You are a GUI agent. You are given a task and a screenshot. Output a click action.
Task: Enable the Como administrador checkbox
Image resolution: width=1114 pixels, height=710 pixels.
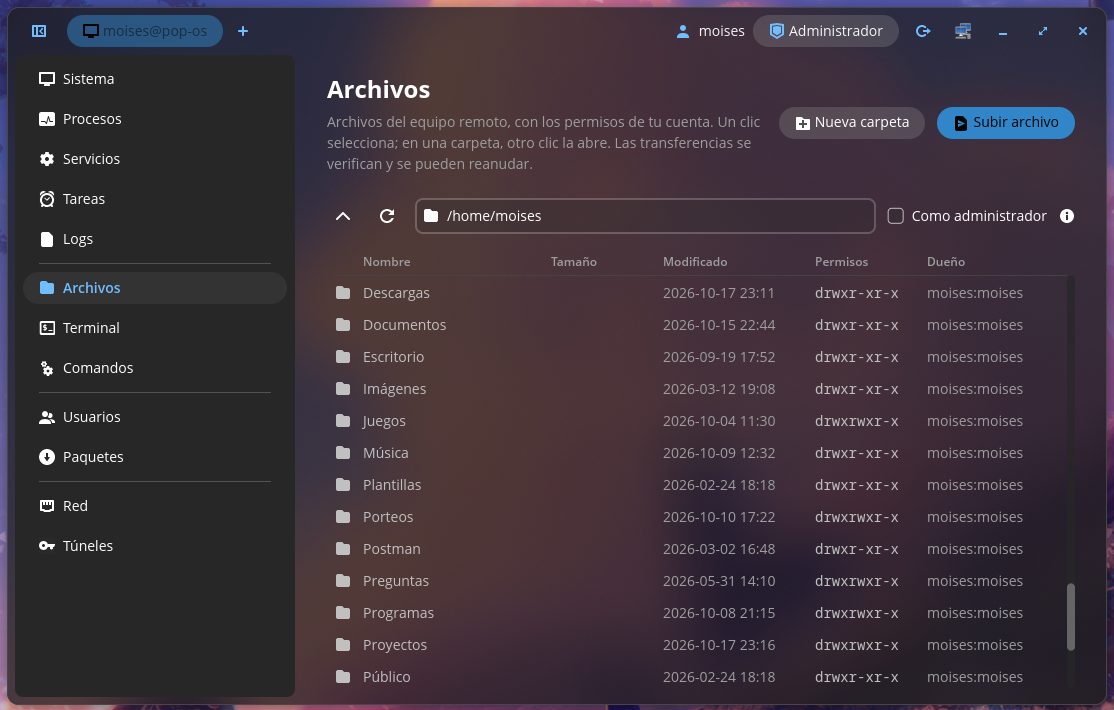(x=896, y=216)
